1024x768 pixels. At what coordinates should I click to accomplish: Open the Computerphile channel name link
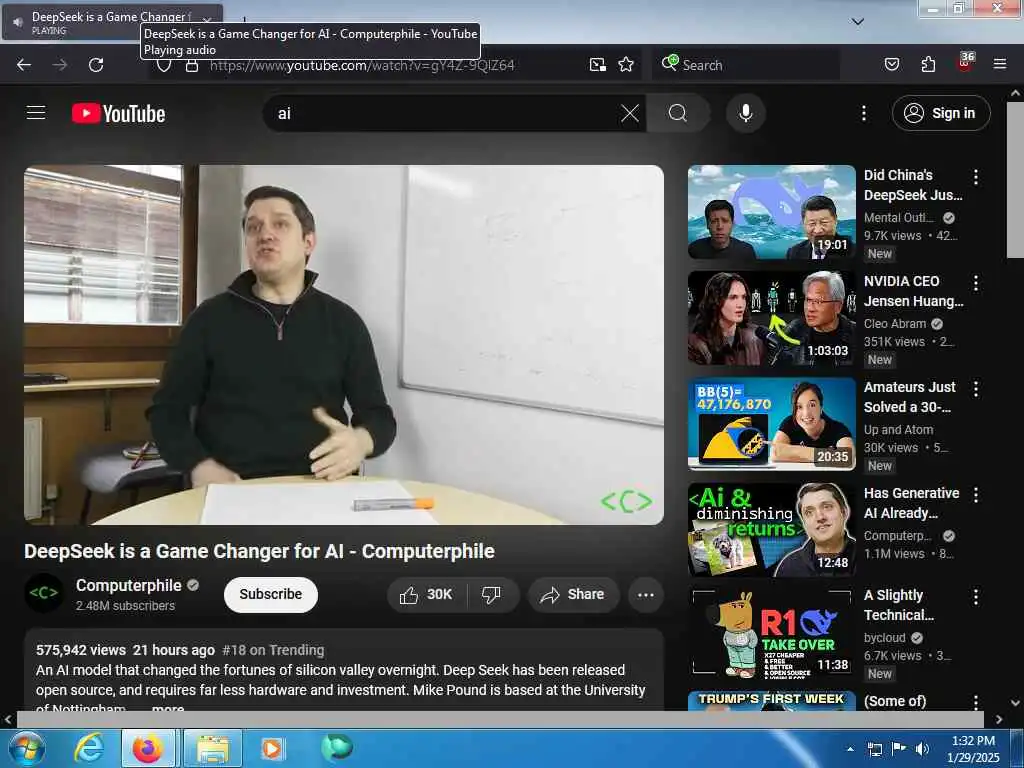point(129,585)
